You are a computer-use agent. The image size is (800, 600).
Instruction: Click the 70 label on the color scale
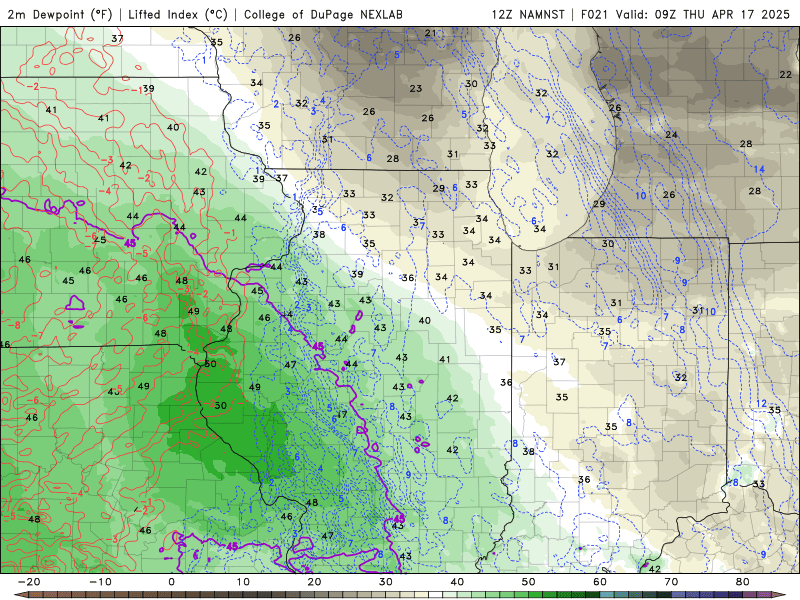pyautogui.click(x=671, y=582)
